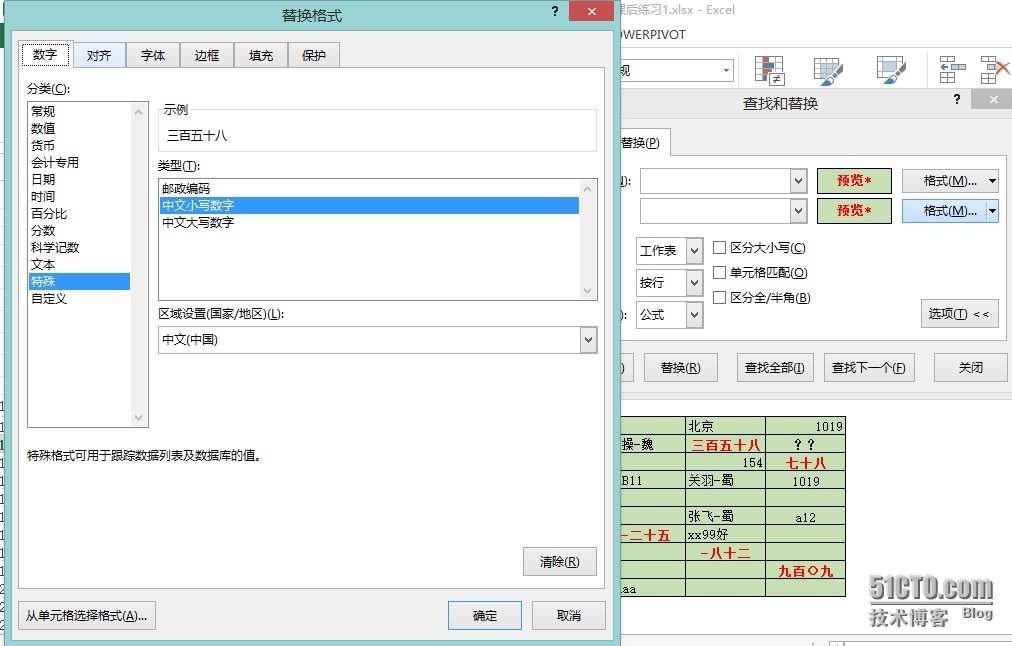1012x646 pixels.
Task: Select 中文大写数字 in type list
Action: [369, 223]
